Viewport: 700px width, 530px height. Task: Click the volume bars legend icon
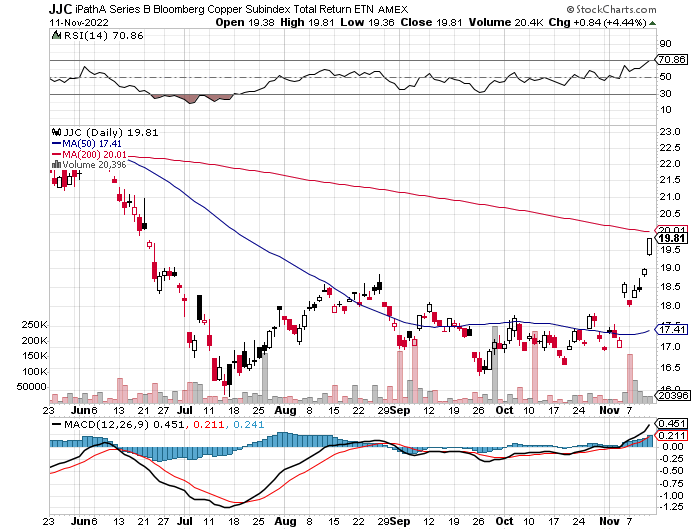[57, 165]
